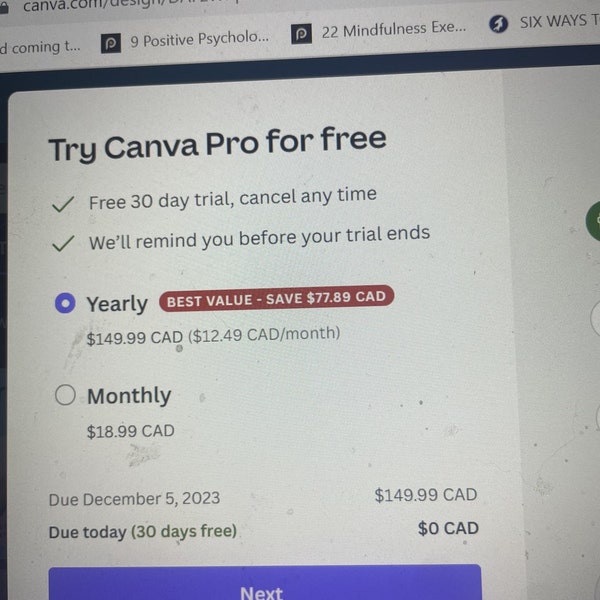Screen dimensions: 600x600
Task: Click the checkmark beside Free 30 day trial
Action: coord(63,204)
